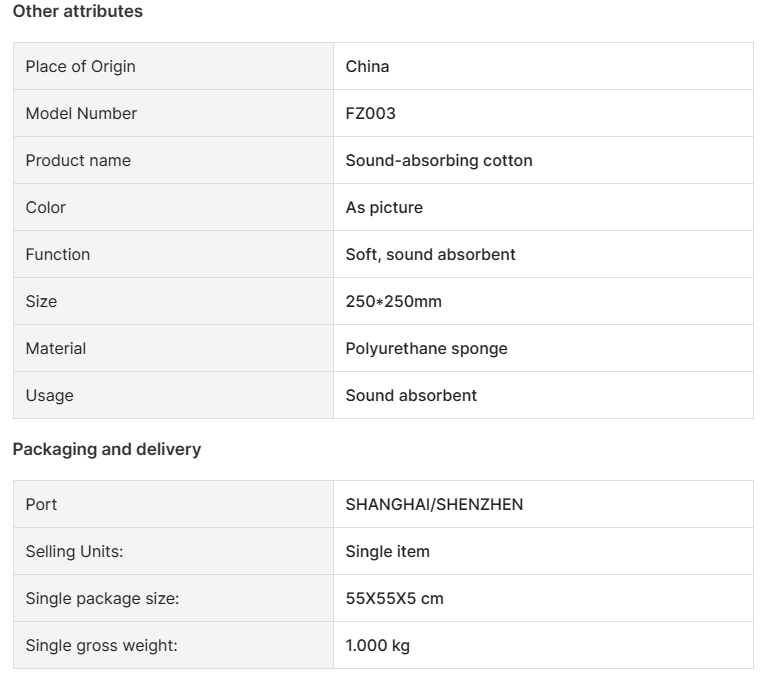Click the 'Color' attribute label
Screen dimensions: 764x678
pos(45,208)
